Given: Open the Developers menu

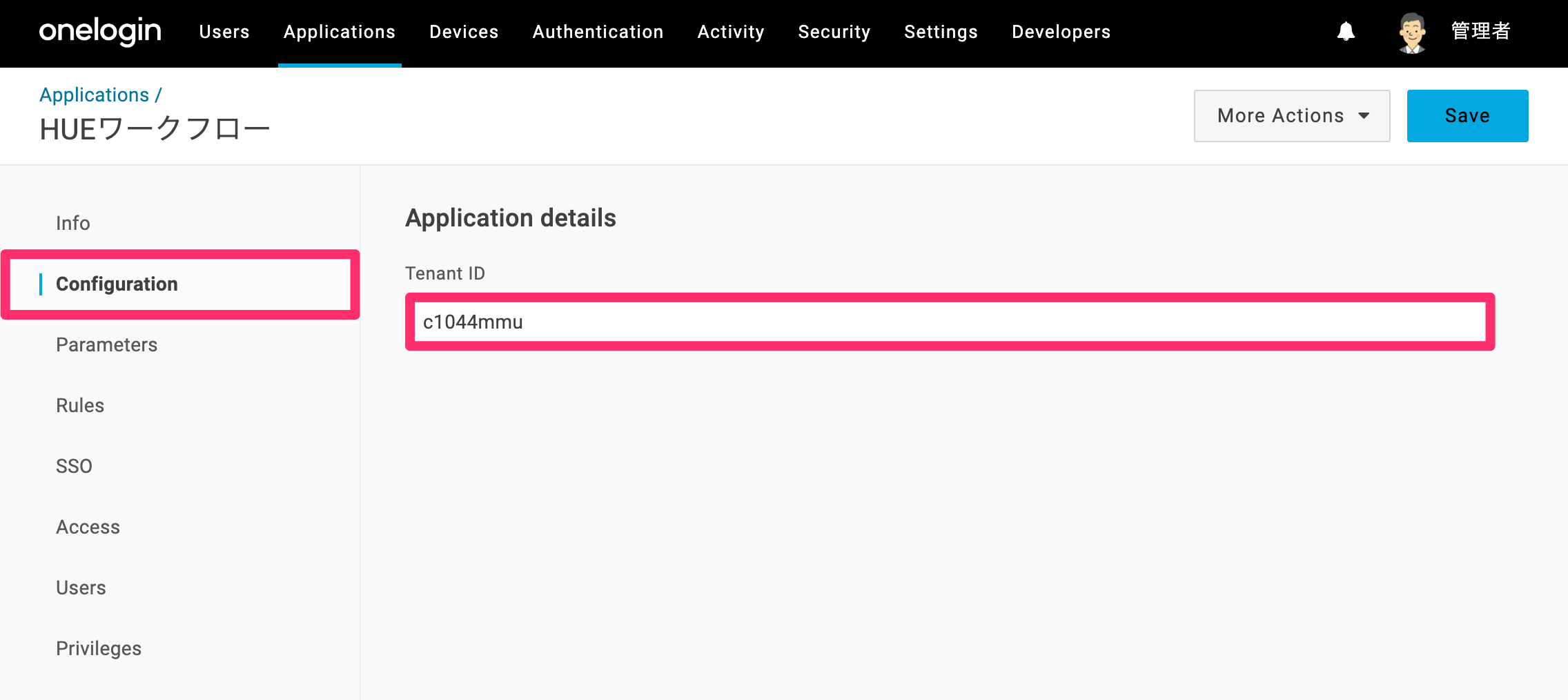Looking at the screenshot, I should click(x=1061, y=32).
